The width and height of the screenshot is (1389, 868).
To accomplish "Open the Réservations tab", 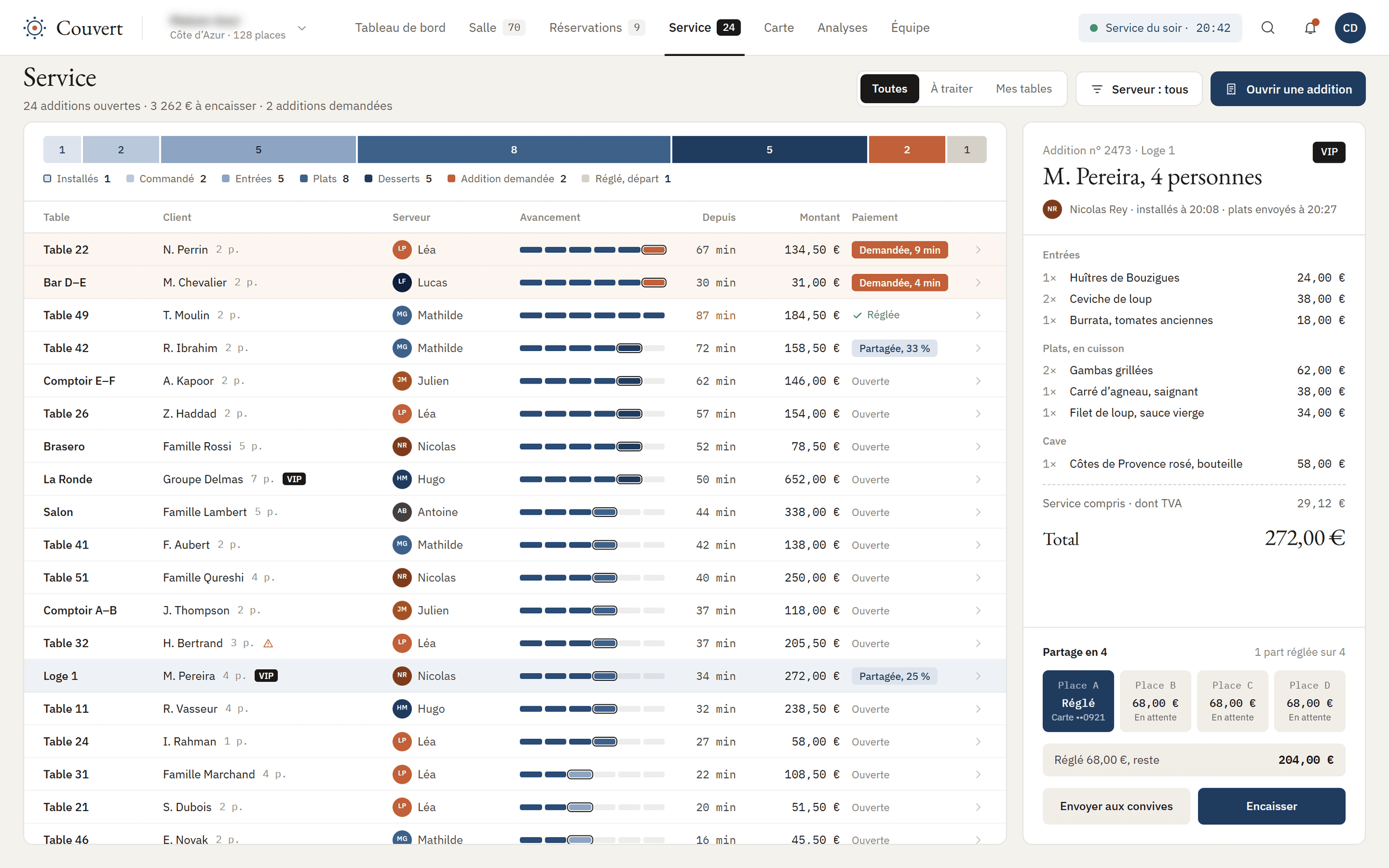I will (x=597, y=28).
